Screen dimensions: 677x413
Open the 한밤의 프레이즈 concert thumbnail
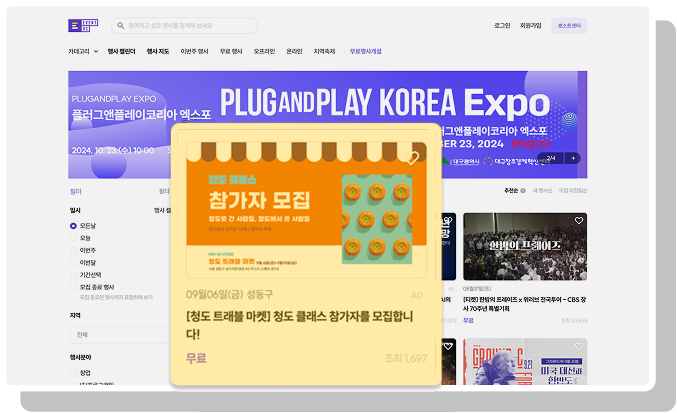click(525, 246)
